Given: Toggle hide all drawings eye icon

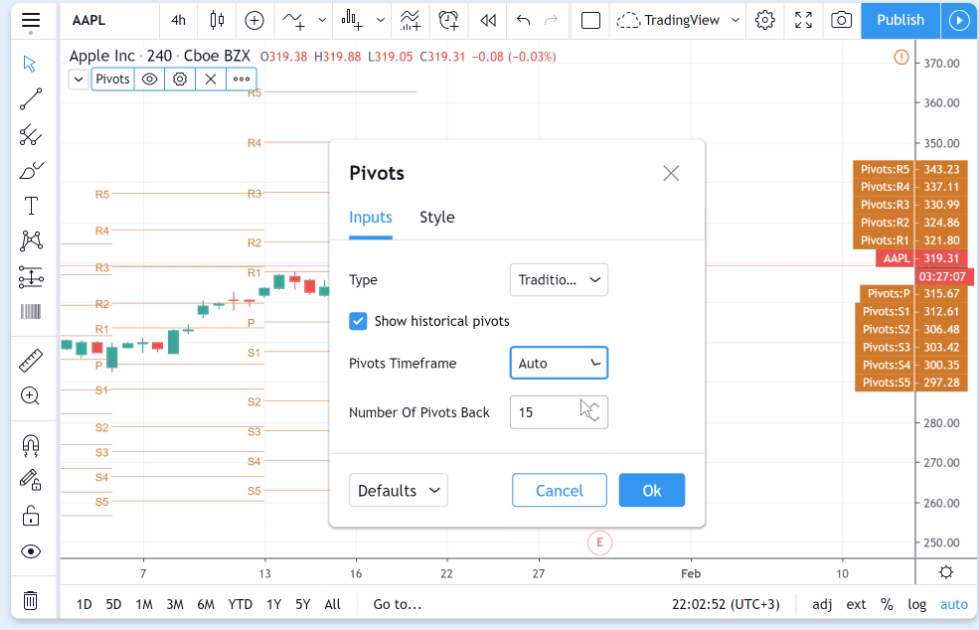Looking at the screenshot, I should click(x=31, y=551).
